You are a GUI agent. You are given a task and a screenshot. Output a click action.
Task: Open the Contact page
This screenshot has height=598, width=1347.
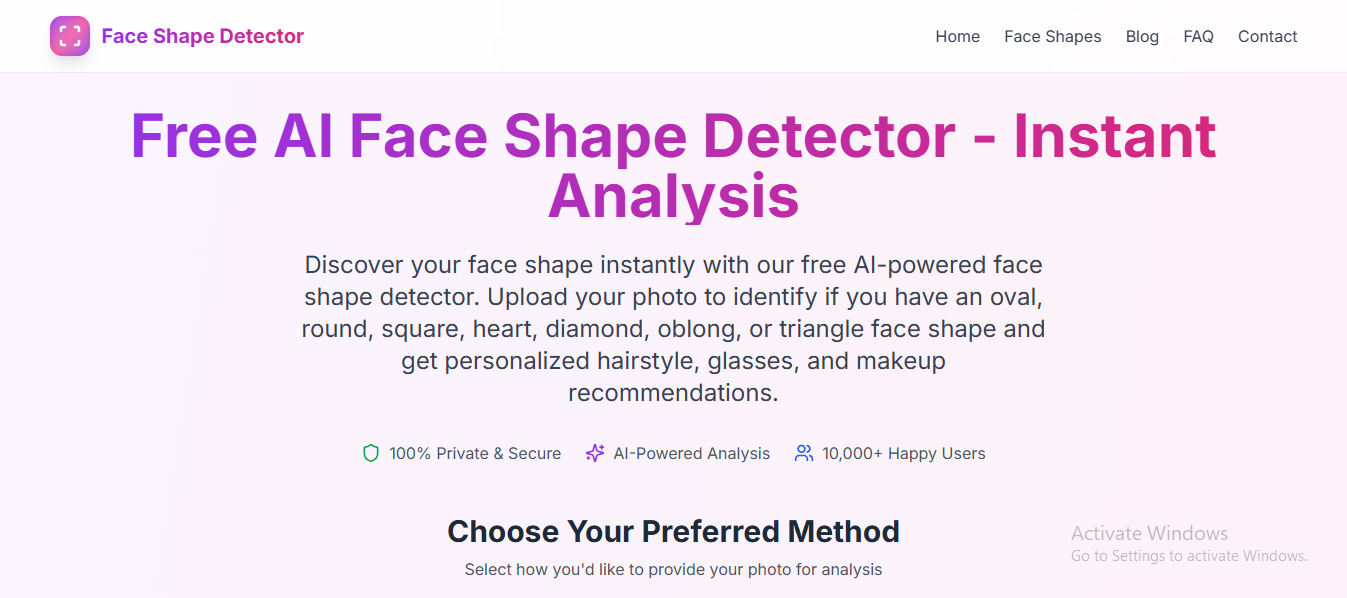coord(1267,36)
